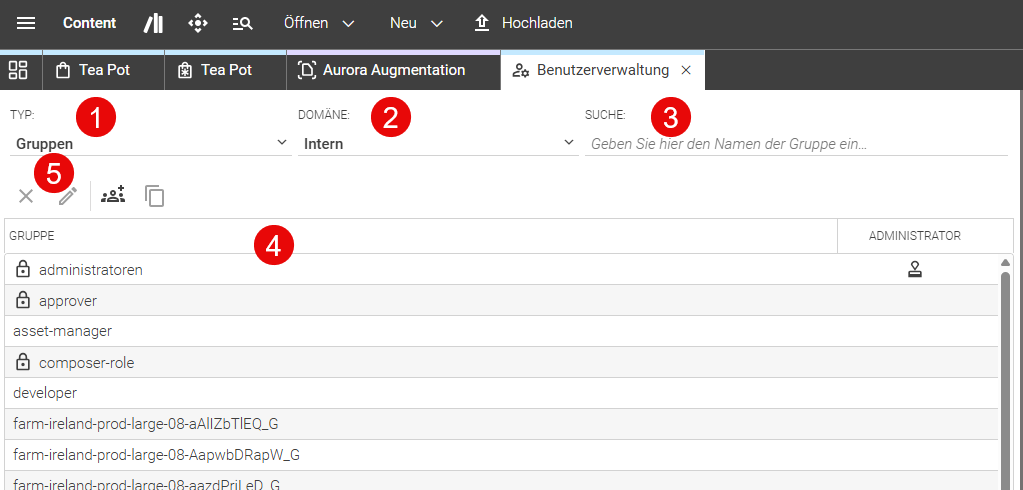Click the library books icon
The width and height of the screenshot is (1023, 490).
click(153, 23)
